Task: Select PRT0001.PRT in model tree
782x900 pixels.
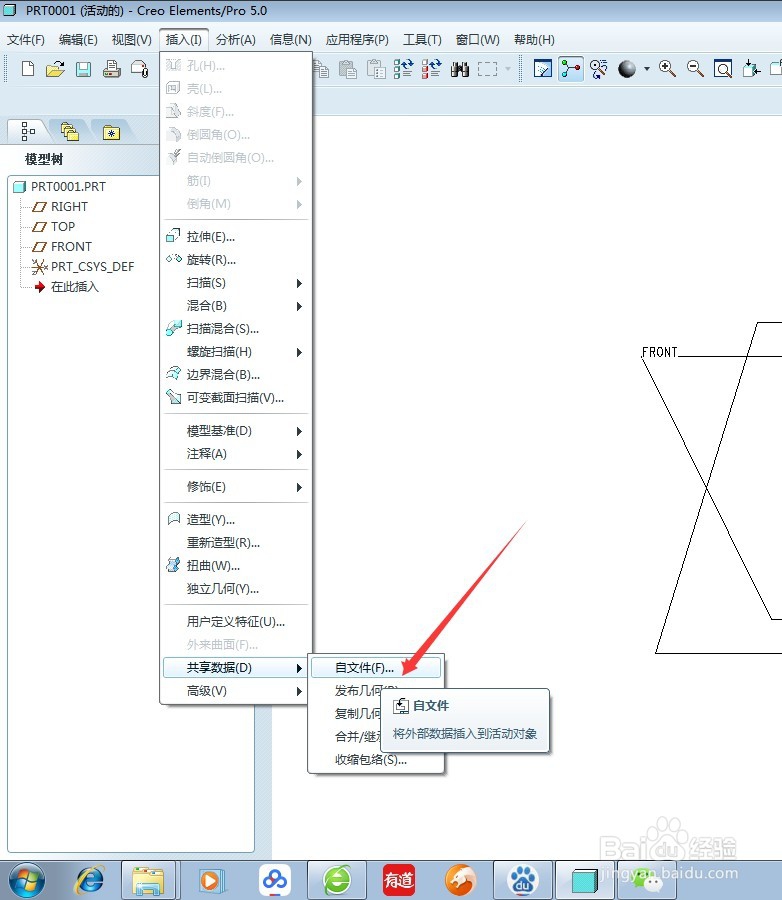Action: pyautogui.click(x=60, y=187)
